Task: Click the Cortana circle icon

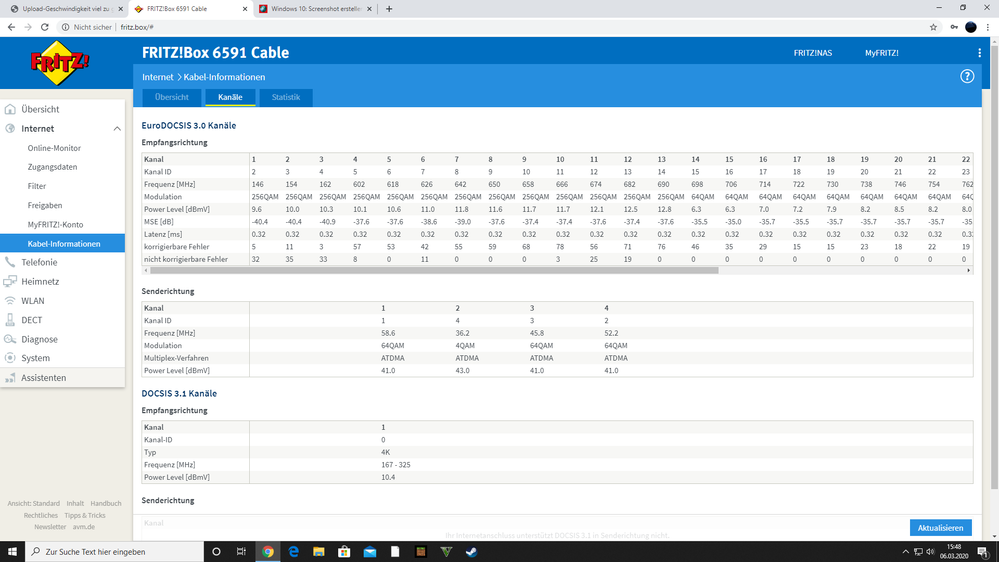Action: pos(216,552)
